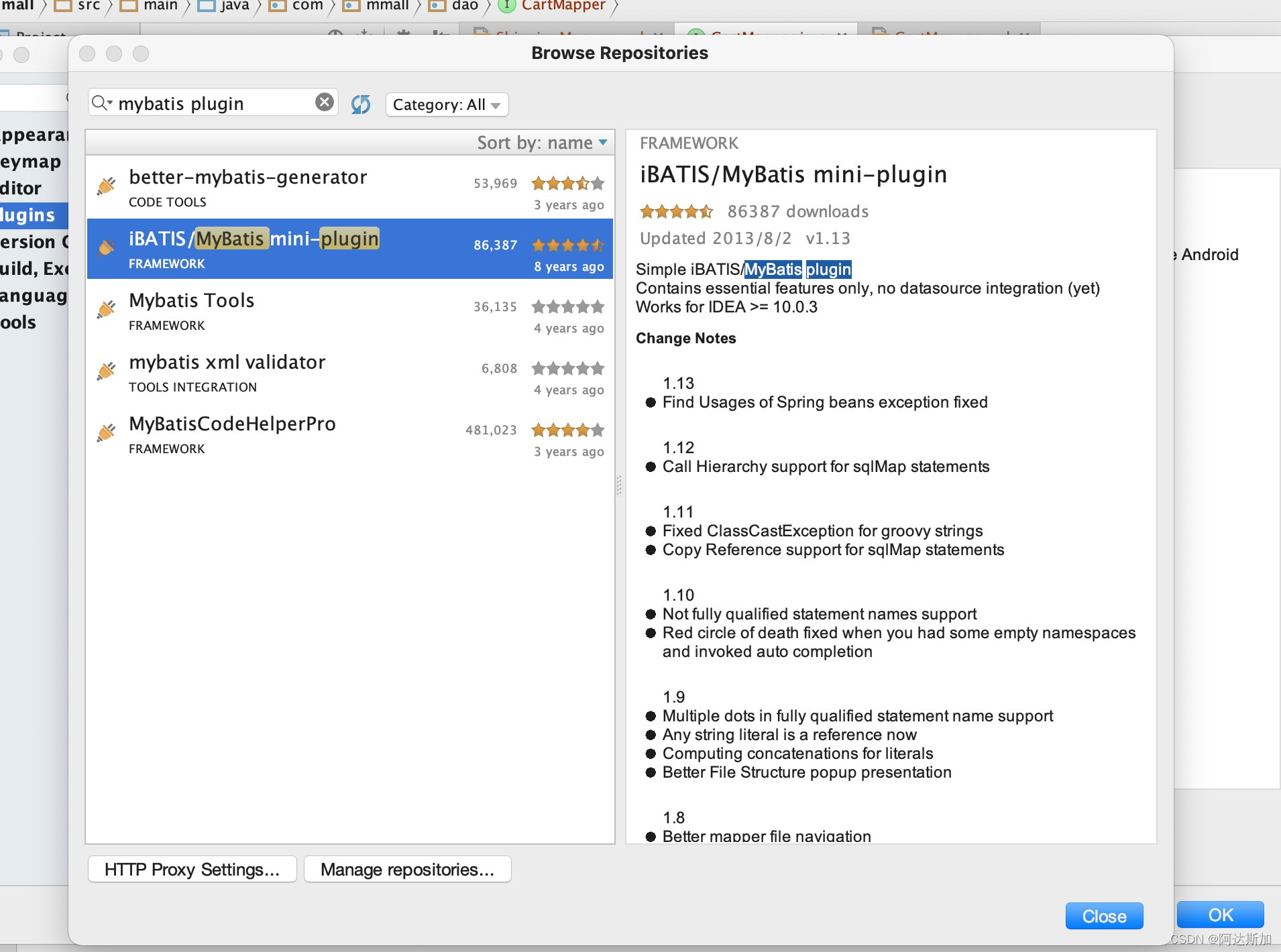Click src folder in breadcrumb bar

[77, 5]
